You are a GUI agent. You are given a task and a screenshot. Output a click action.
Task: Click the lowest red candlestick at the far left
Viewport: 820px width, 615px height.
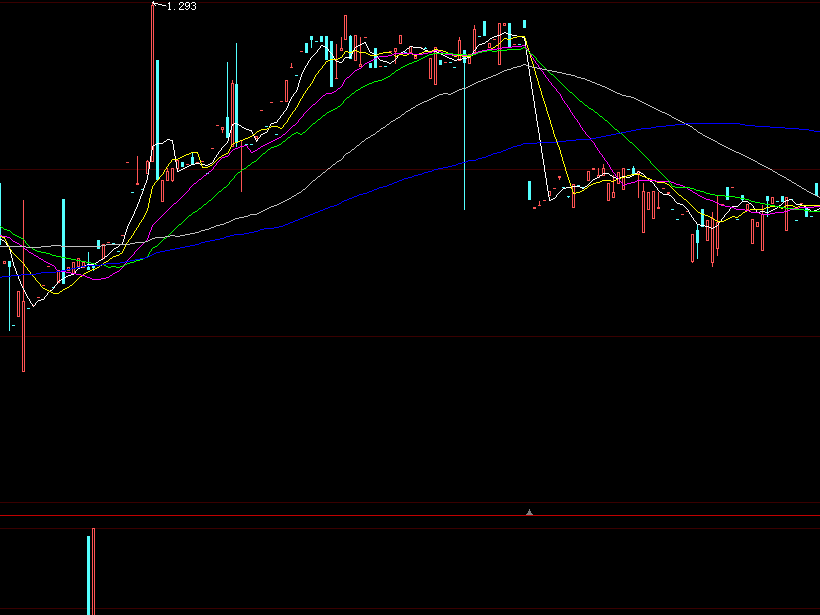(23, 340)
